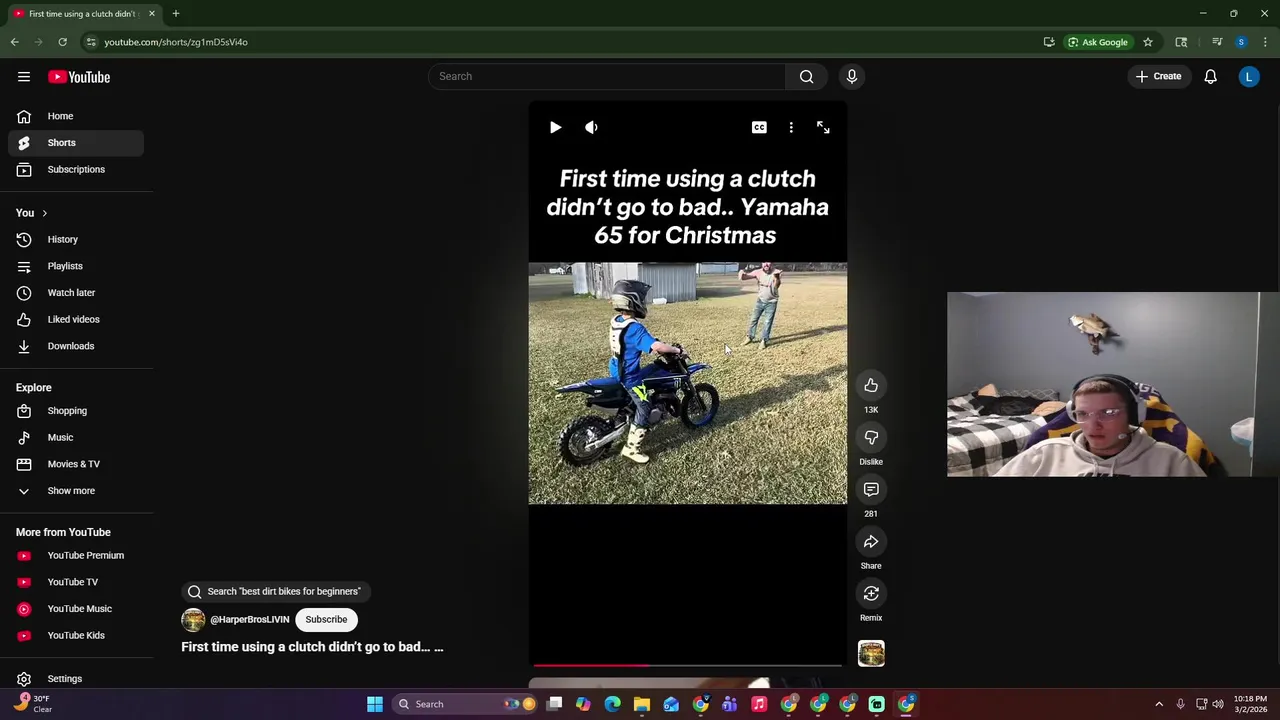Enter fullscreen mode for the Short
Viewport: 1280px width, 720px height.
tap(823, 127)
